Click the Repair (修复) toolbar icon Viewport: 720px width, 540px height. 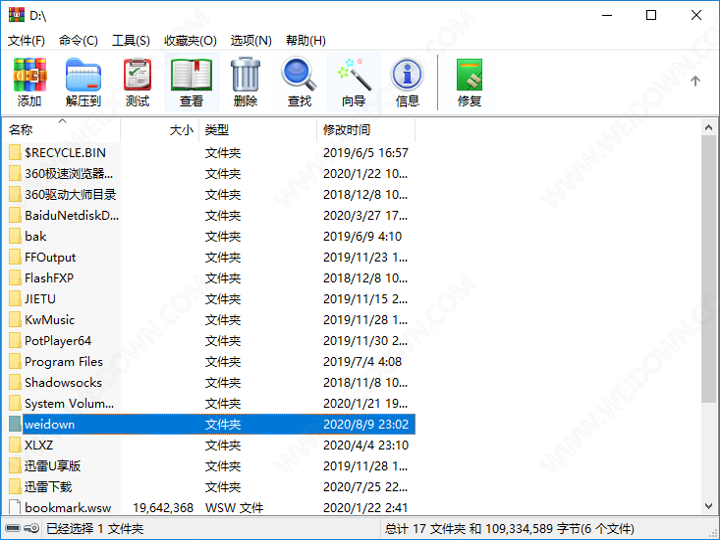click(x=469, y=75)
